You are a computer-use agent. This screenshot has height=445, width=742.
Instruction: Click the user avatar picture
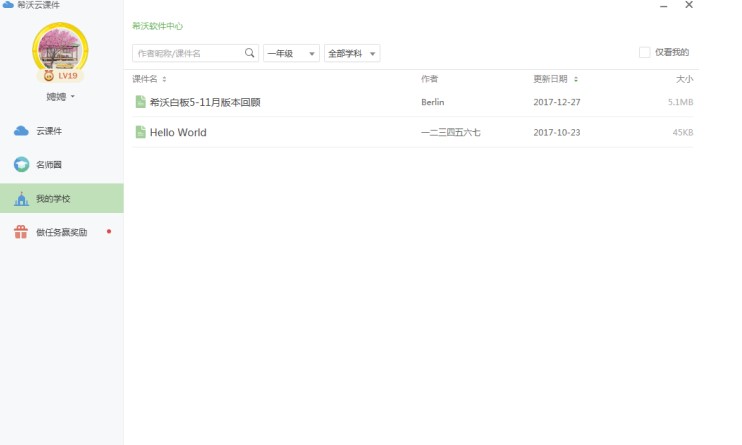(x=60, y=49)
